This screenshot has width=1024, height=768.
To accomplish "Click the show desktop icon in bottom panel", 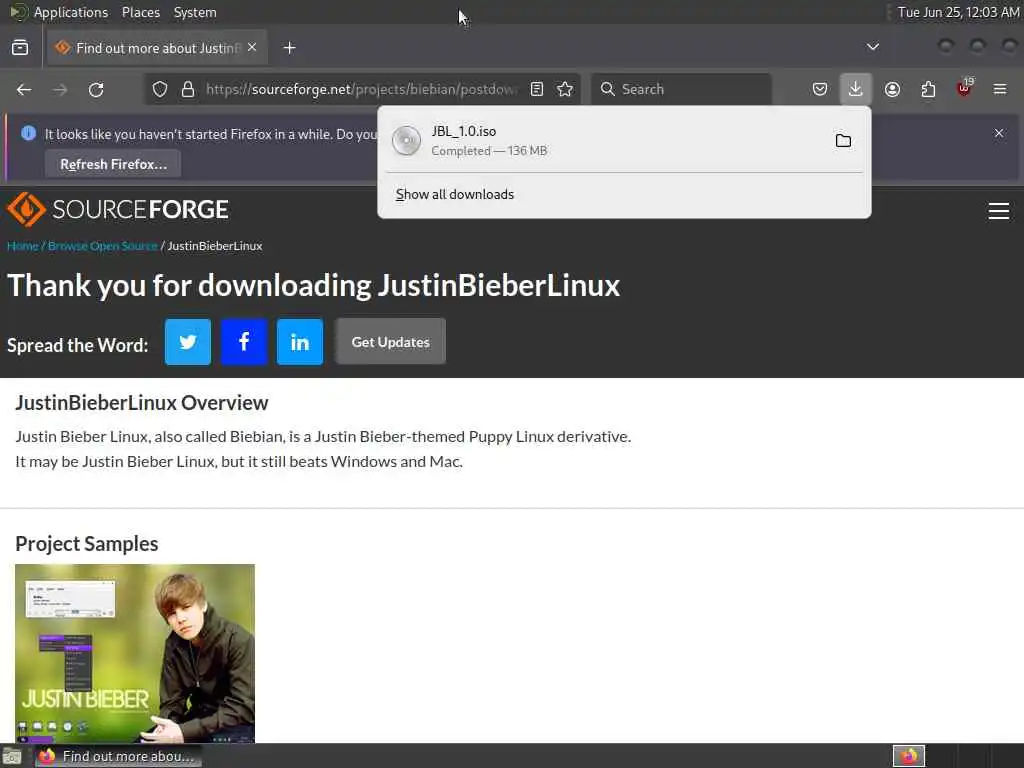I will [12, 757].
